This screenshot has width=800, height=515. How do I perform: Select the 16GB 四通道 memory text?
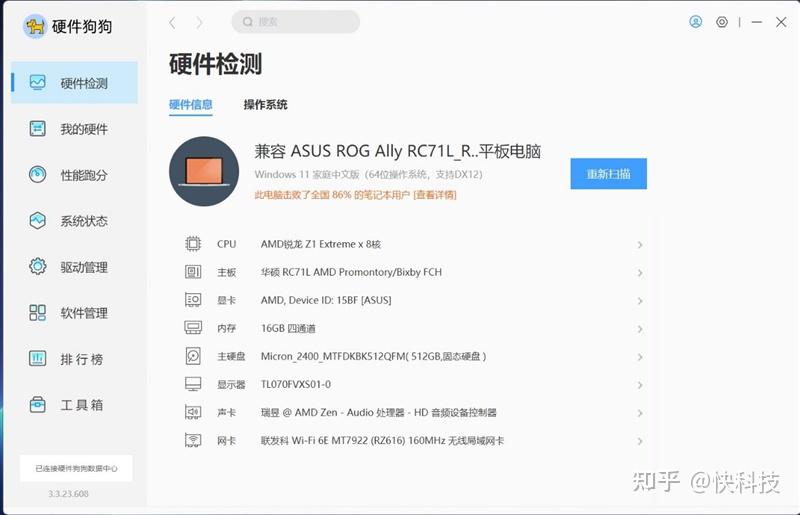[x=288, y=328]
